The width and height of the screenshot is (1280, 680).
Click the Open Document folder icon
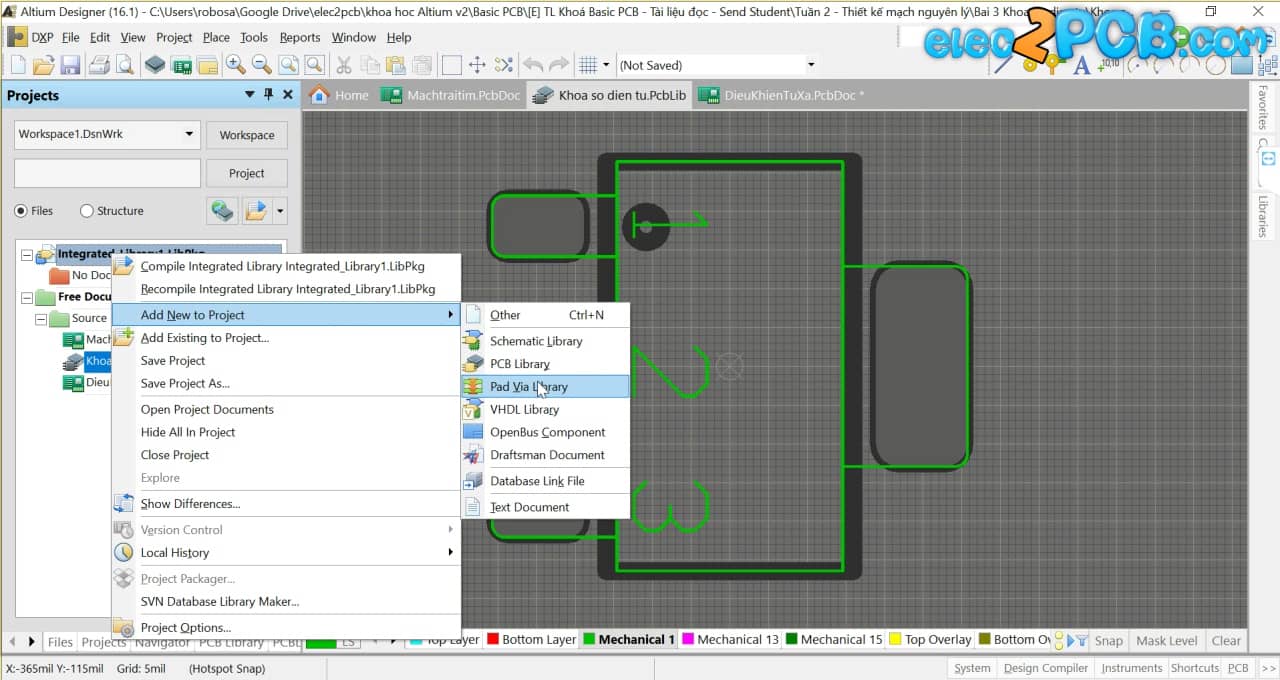pos(43,65)
